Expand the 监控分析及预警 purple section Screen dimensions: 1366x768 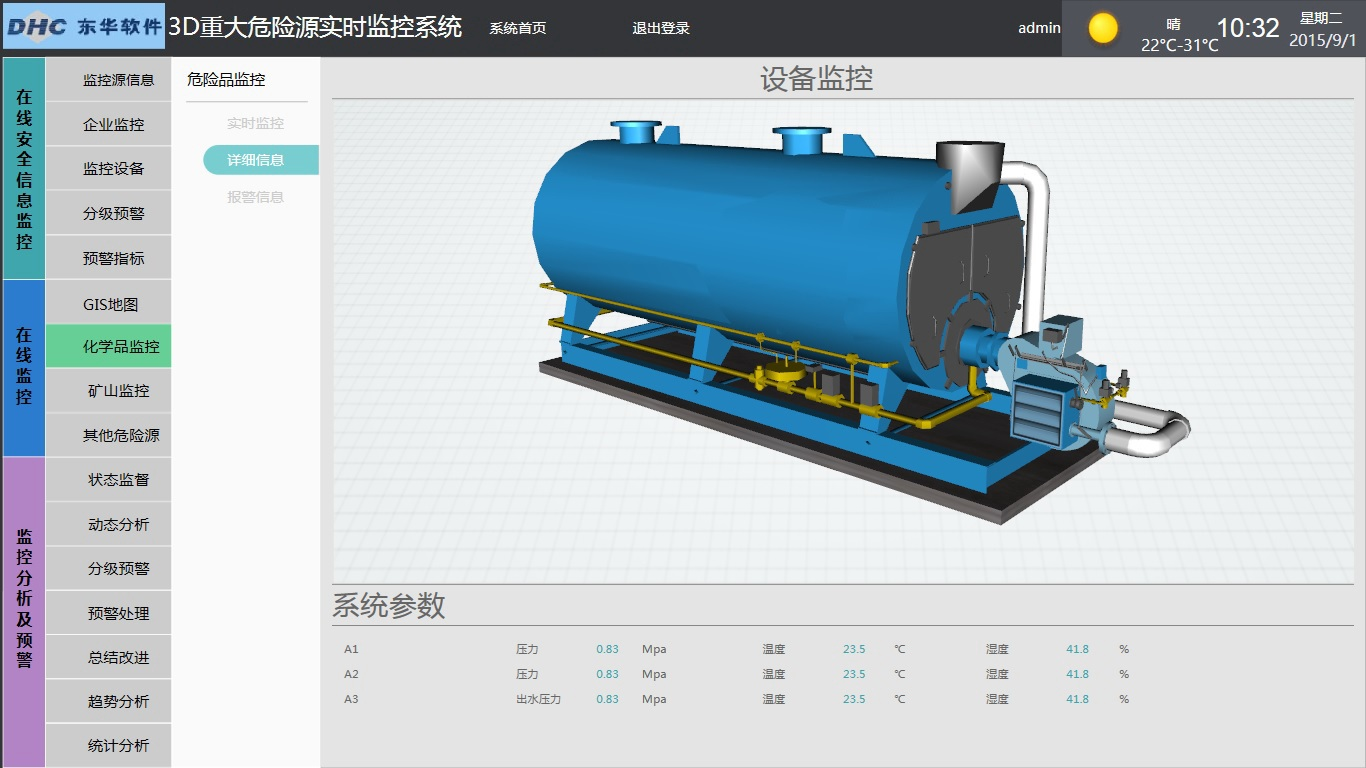click(24, 611)
